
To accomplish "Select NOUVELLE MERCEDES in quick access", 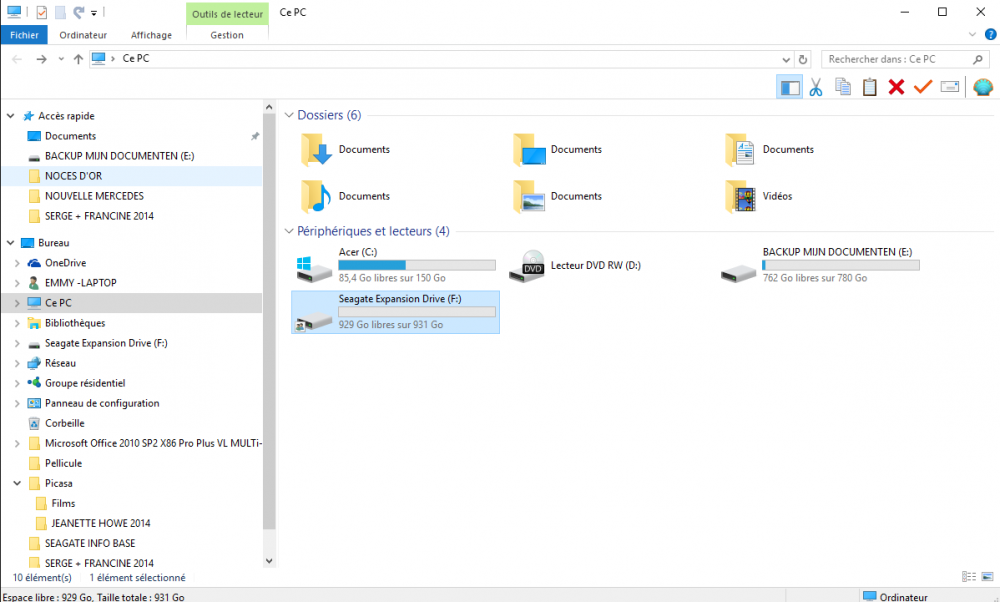I will [x=94, y=196].
